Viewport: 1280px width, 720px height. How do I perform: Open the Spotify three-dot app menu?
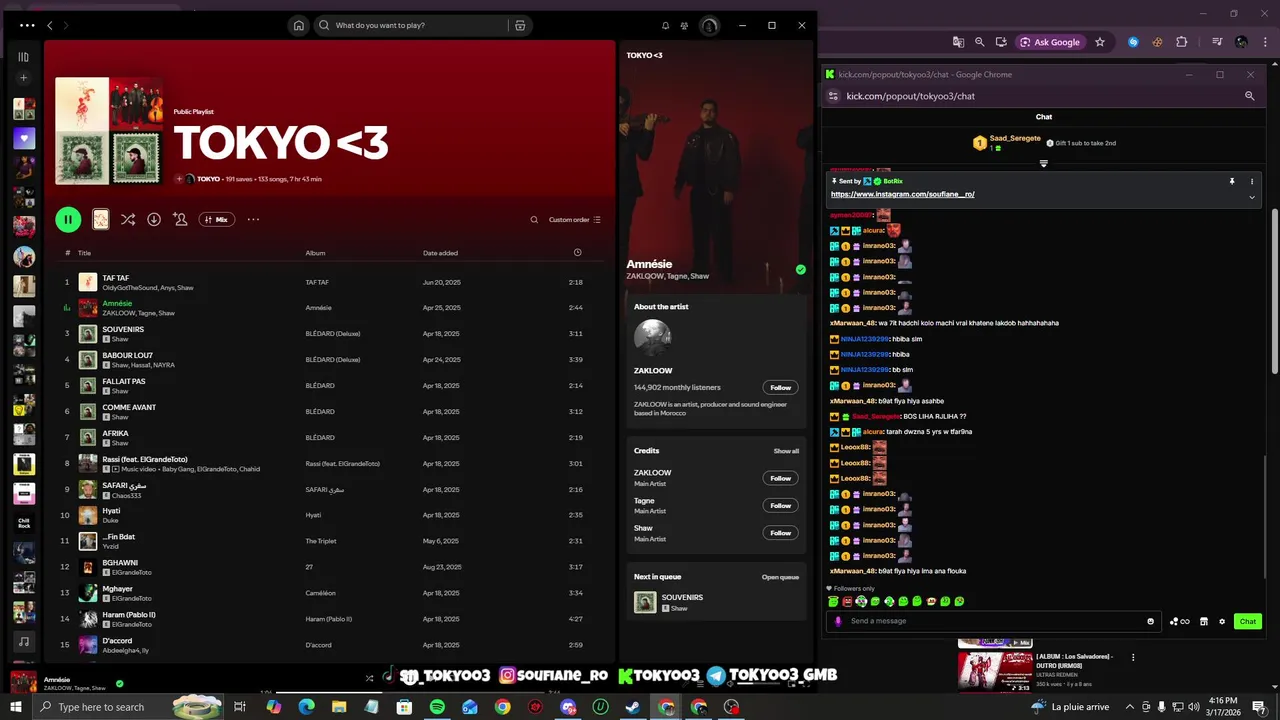click(x=27, y=25)
